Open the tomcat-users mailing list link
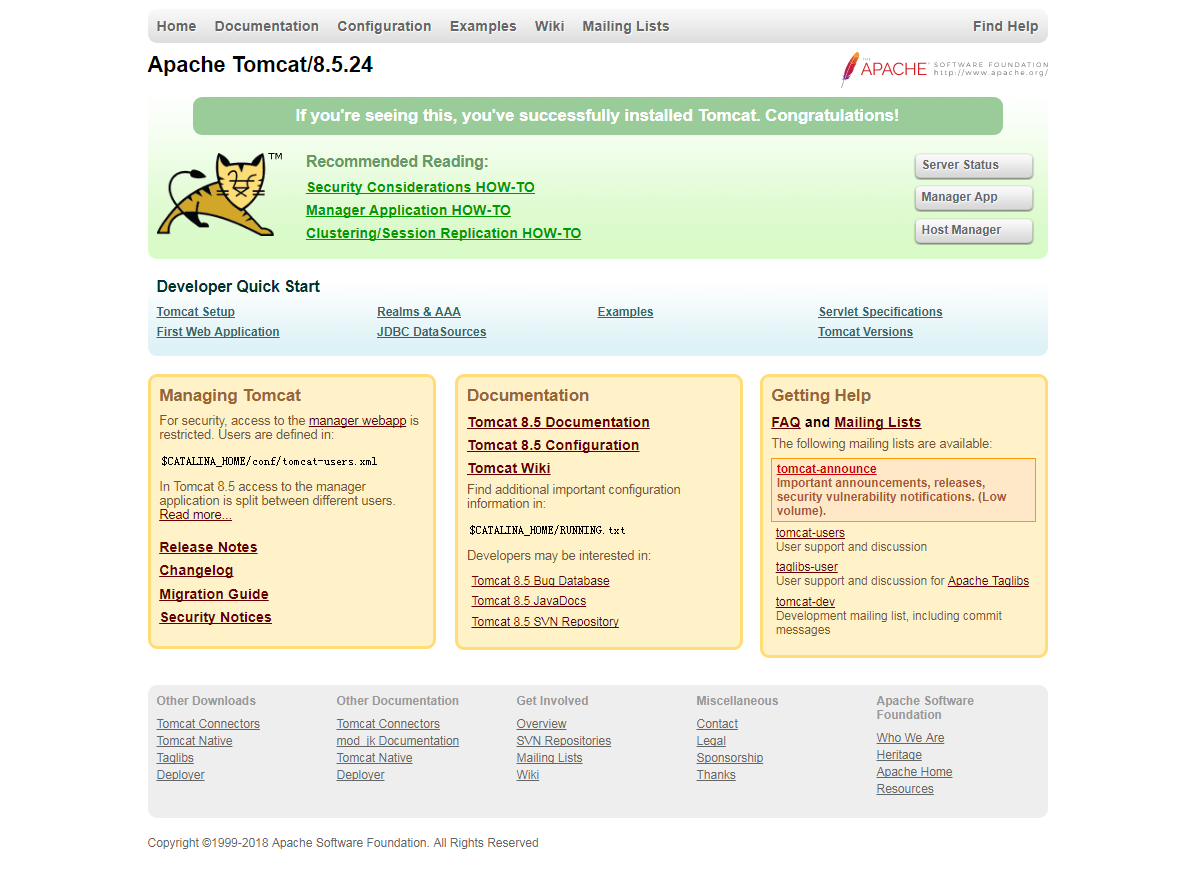The width and height of the screenshot is (1195, 883). click(810, 533)
